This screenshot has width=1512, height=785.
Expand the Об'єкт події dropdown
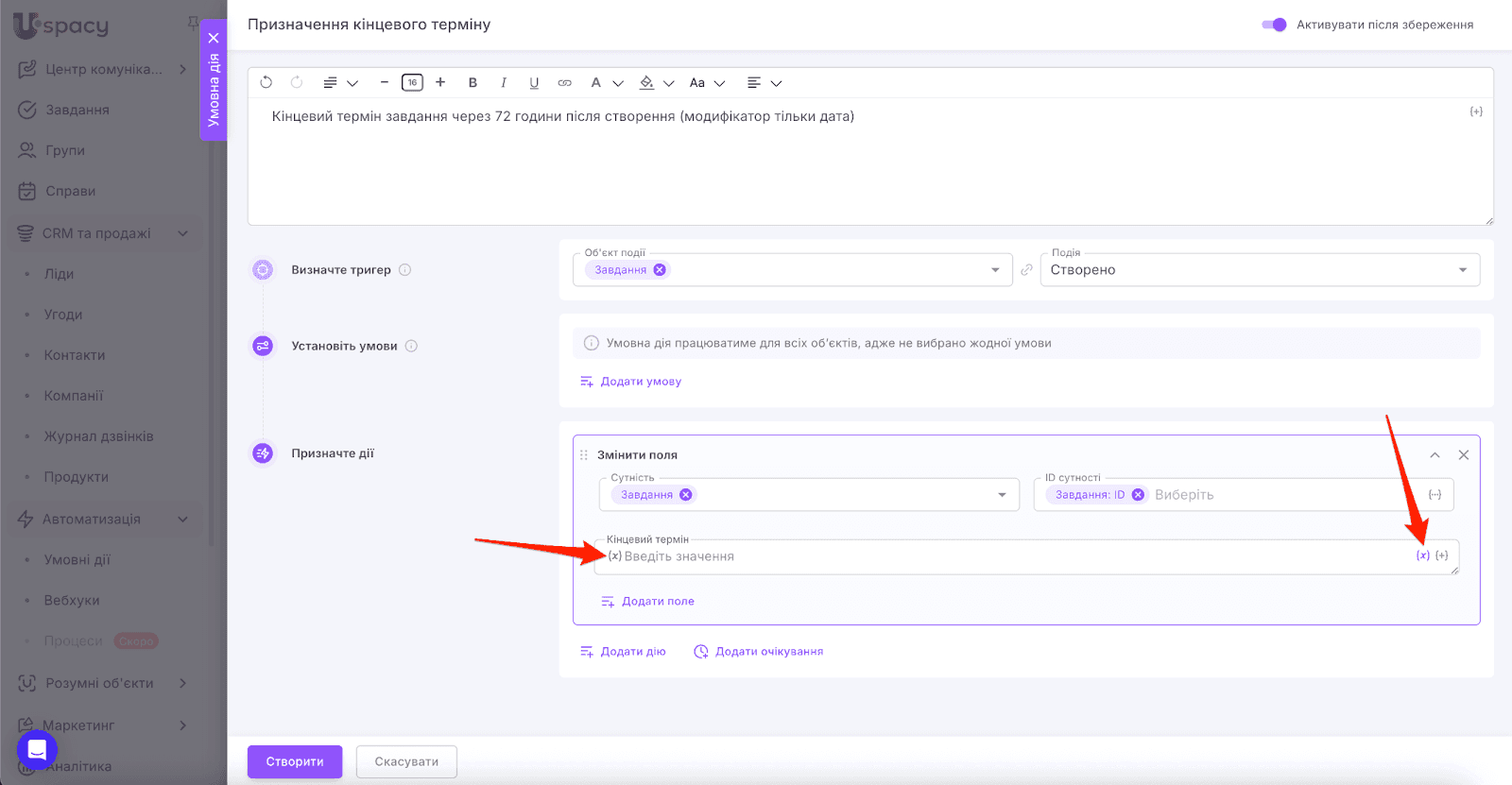pos(995,270)
